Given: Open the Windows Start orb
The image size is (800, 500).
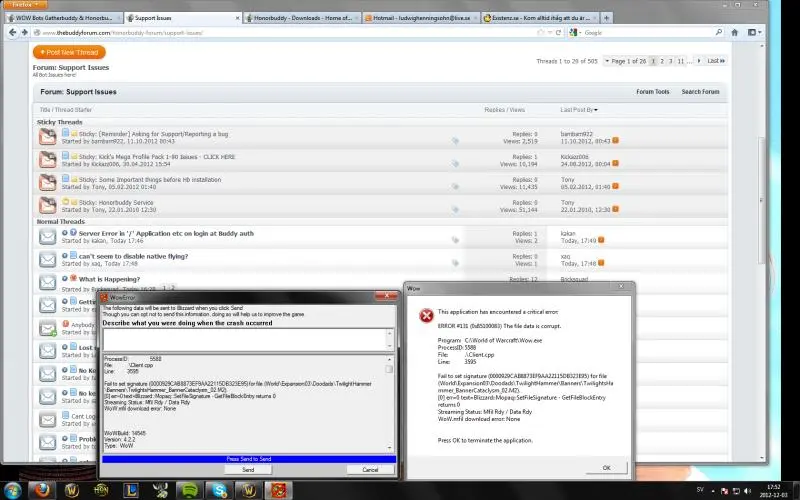Looking at the screenshot, I should point(12,490).
